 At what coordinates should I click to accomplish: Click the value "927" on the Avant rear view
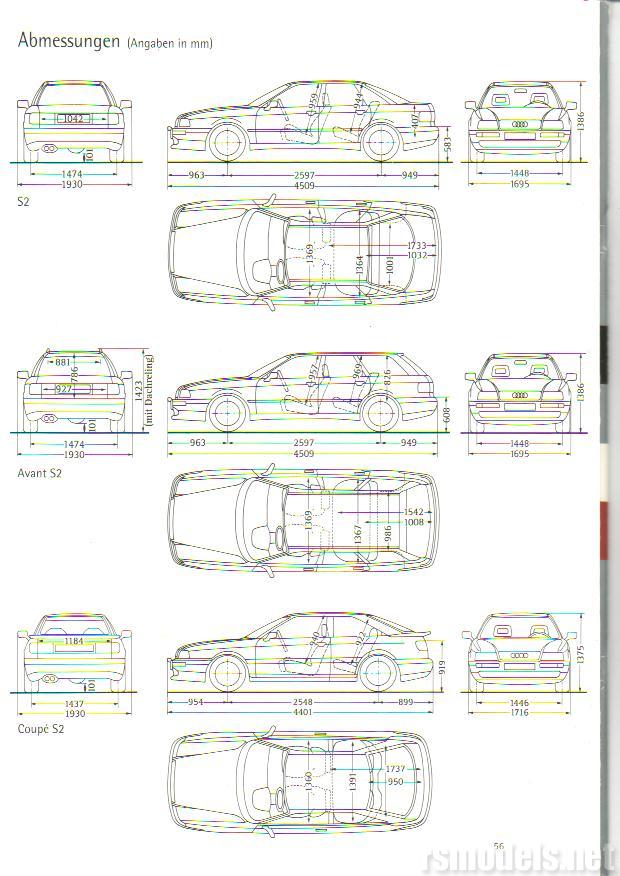64,389
